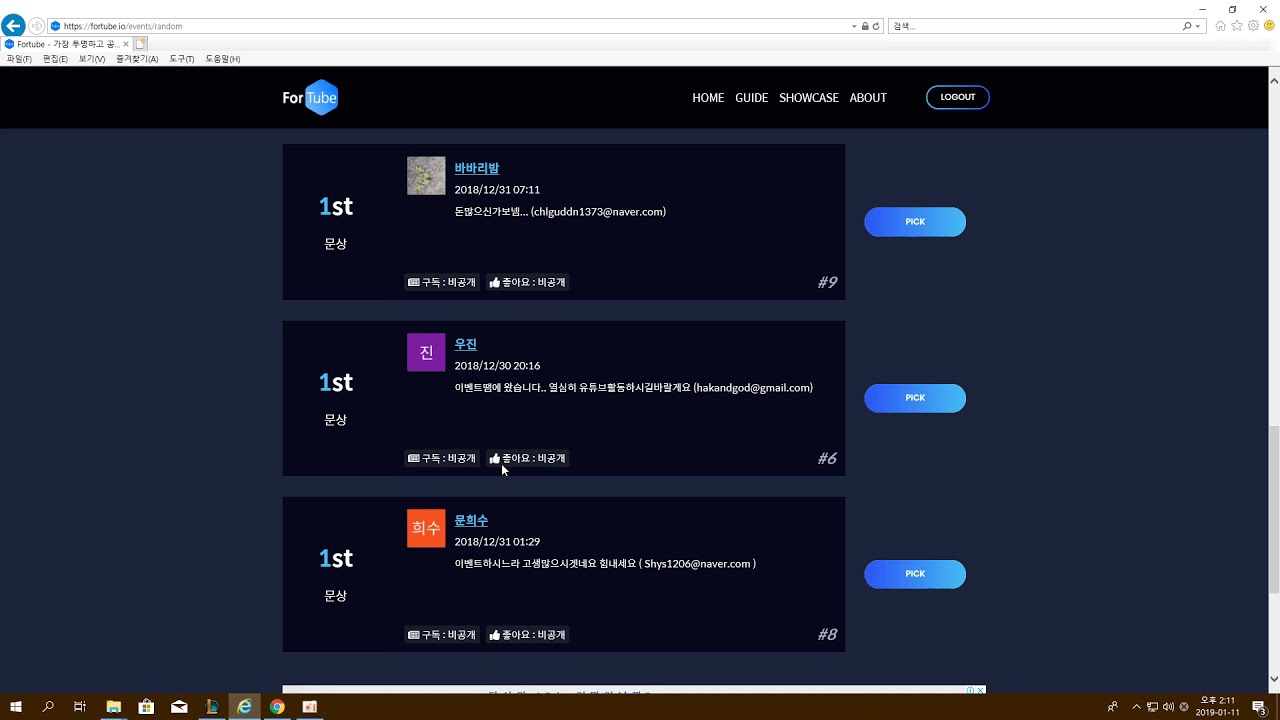Pick entry #6 by 우진
The height and width of the screenshot is (720, 1280).
coord(915,398)
